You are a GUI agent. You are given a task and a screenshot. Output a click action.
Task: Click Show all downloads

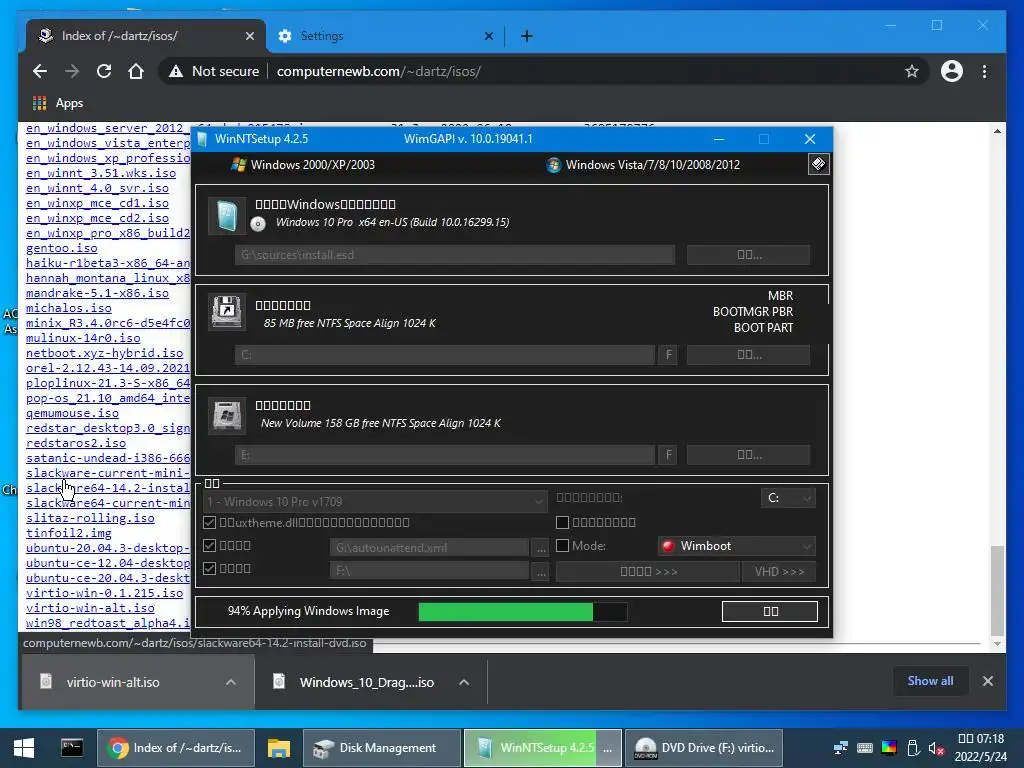coord(930,681)
